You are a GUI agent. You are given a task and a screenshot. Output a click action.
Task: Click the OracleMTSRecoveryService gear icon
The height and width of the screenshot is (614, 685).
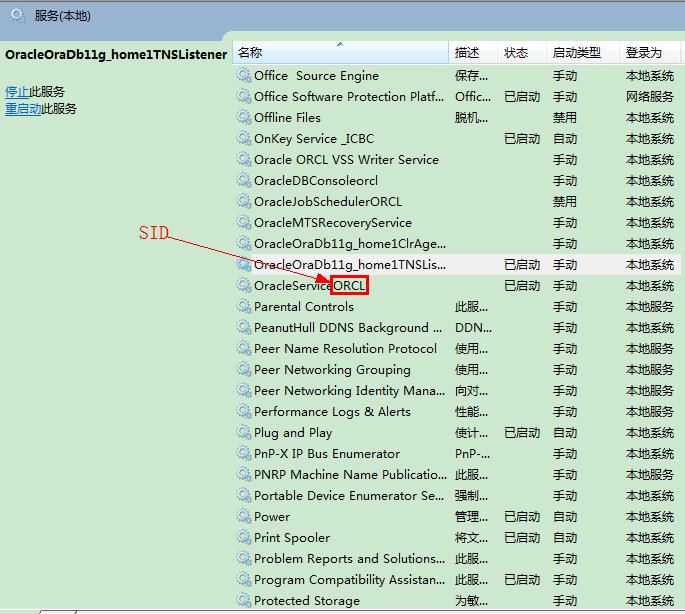(243, 222)
